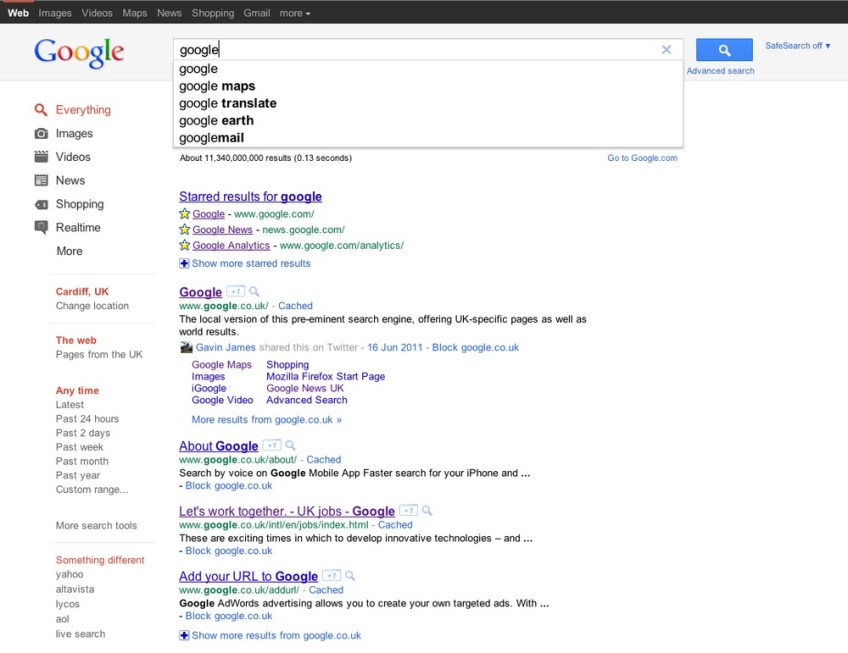This screenshot has height=653, width=848.
Task: Choose the 'google translate' suggestion
Action: [228, 103]
